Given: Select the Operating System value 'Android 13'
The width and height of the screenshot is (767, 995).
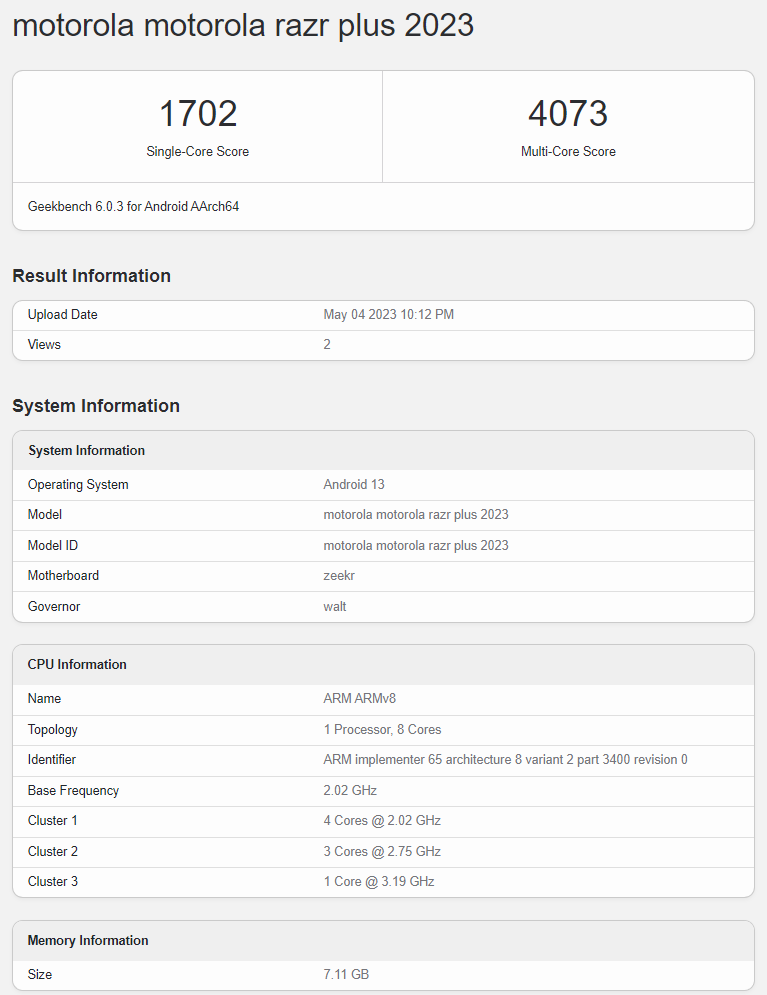Looking at the screenshot, I should (x=354, y=485).
